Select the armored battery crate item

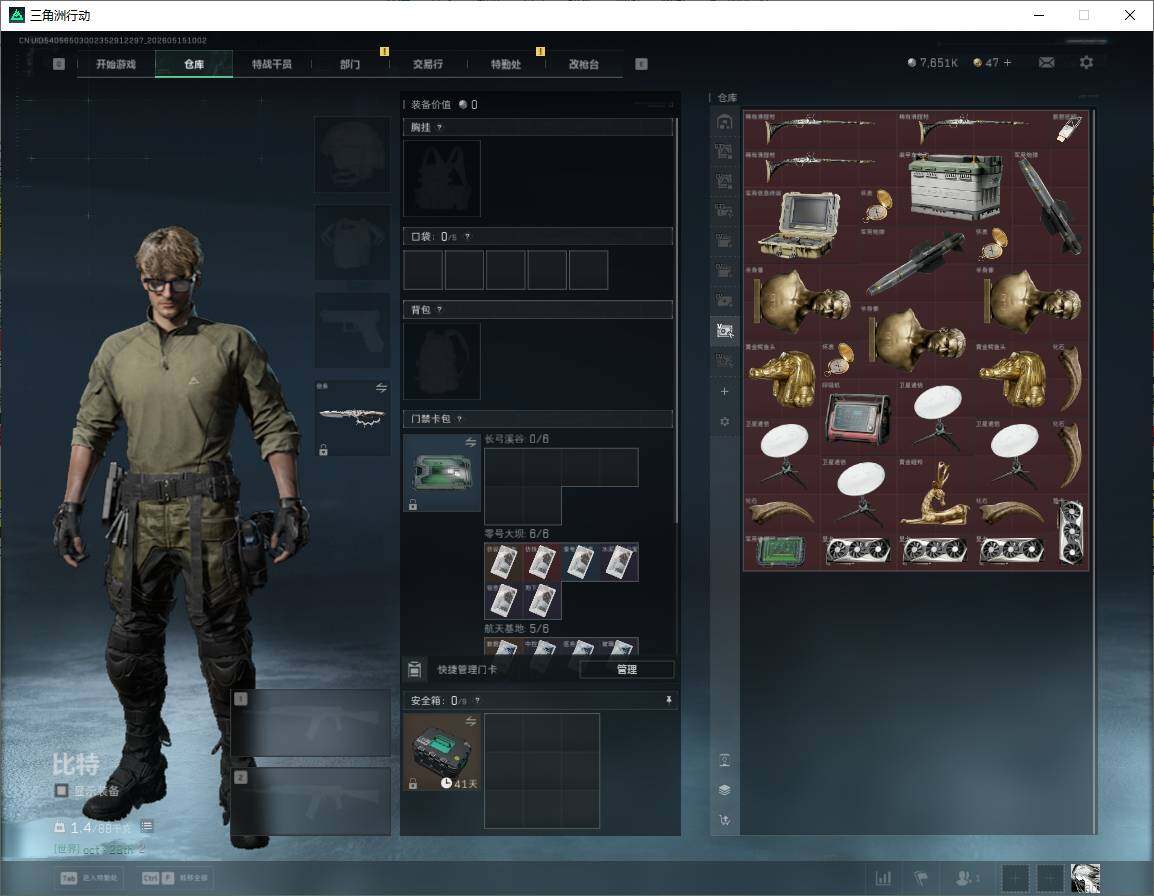955,187
